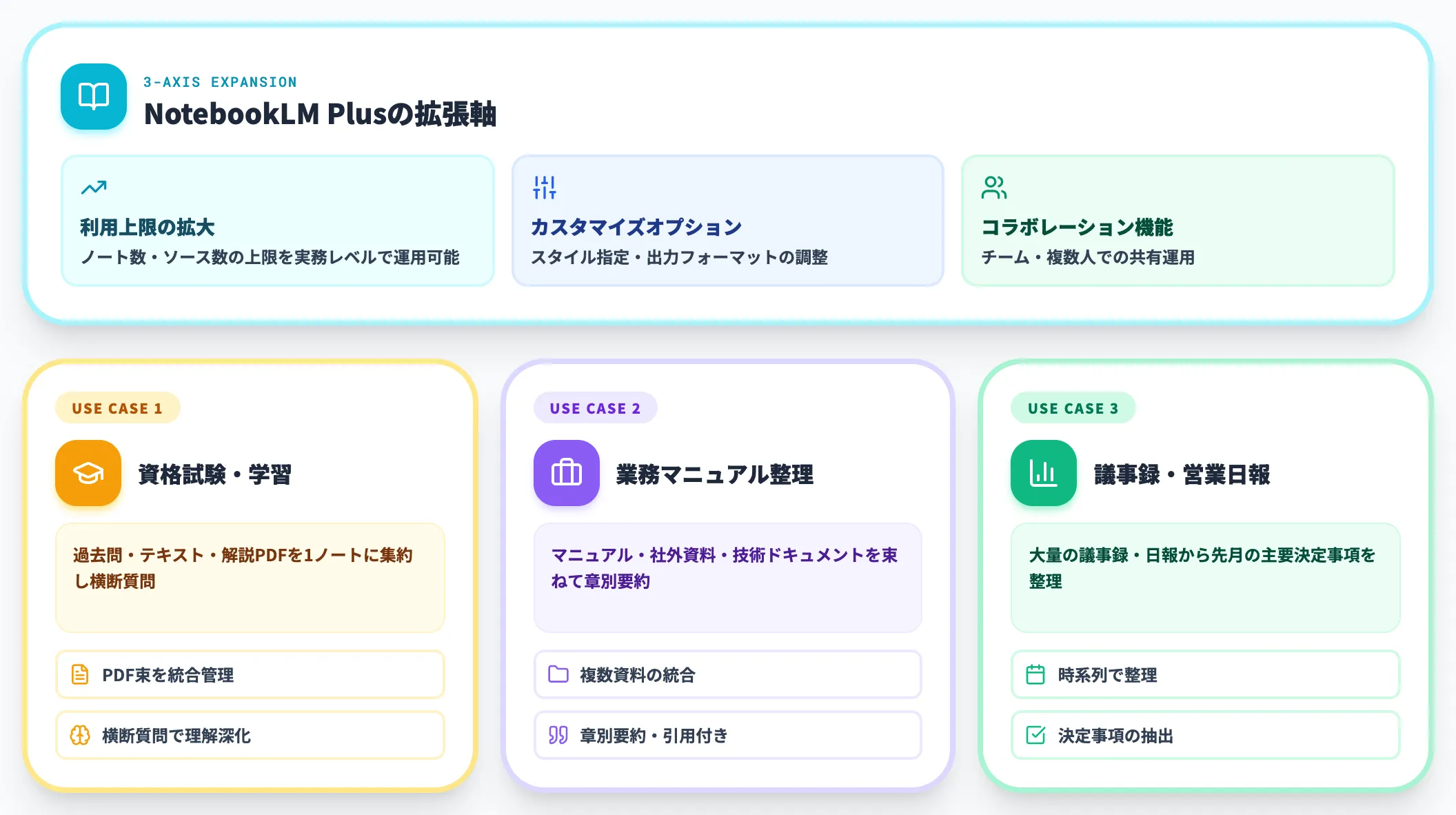Click the calendar icon beside 時系列で整理

[1035, 674]
